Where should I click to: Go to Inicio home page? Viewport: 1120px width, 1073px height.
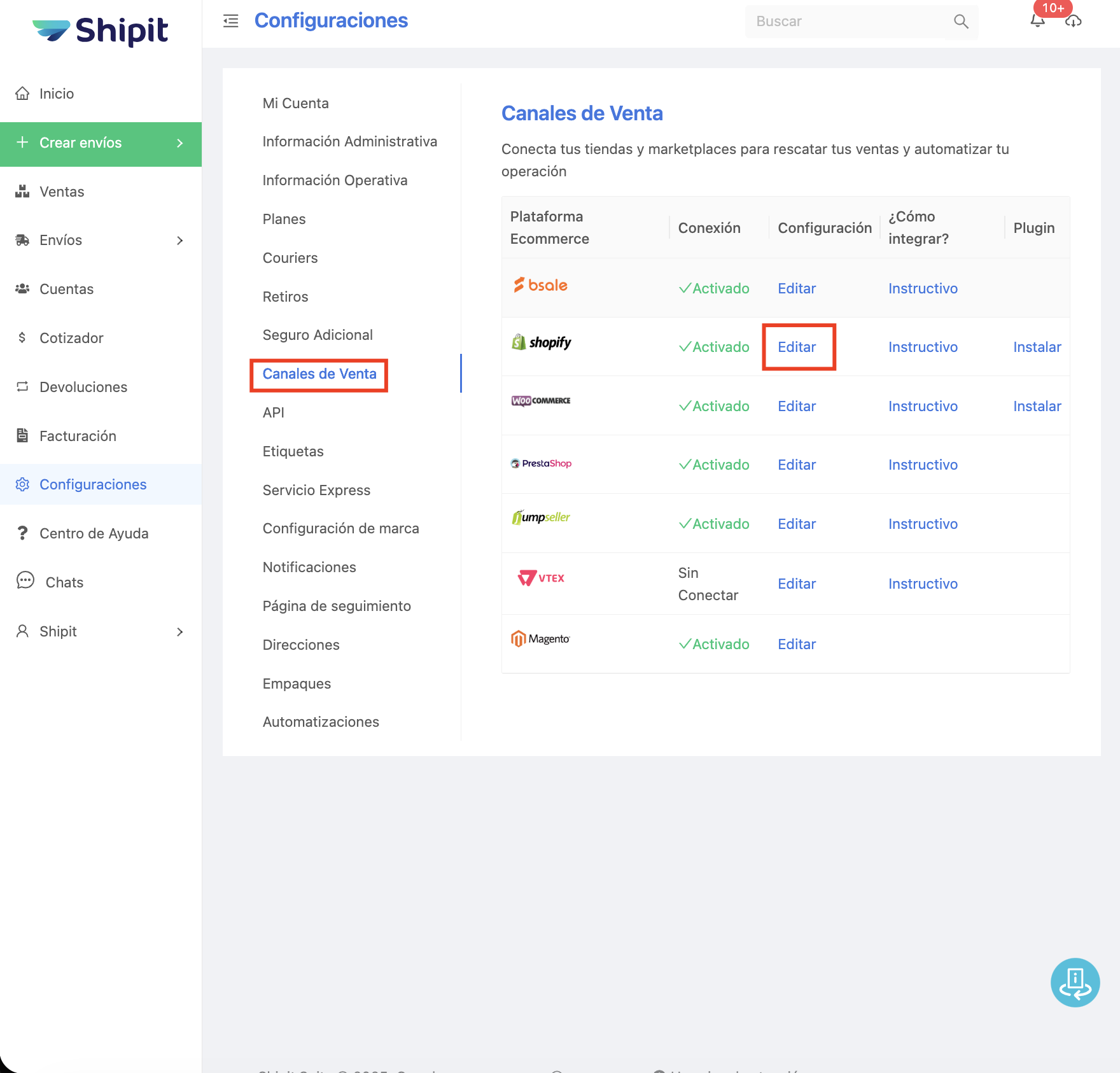click(57, 94)
